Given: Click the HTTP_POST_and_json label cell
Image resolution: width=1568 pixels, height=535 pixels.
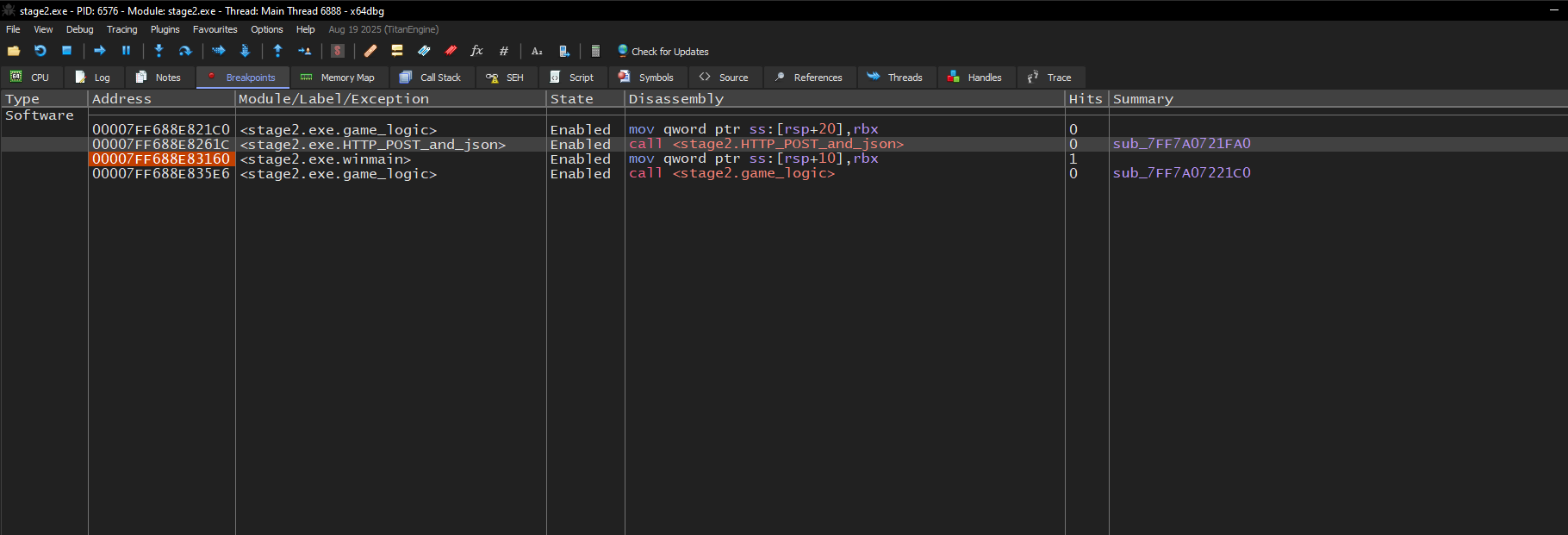Looking at the screenshot, I should [x=373, y=145].
